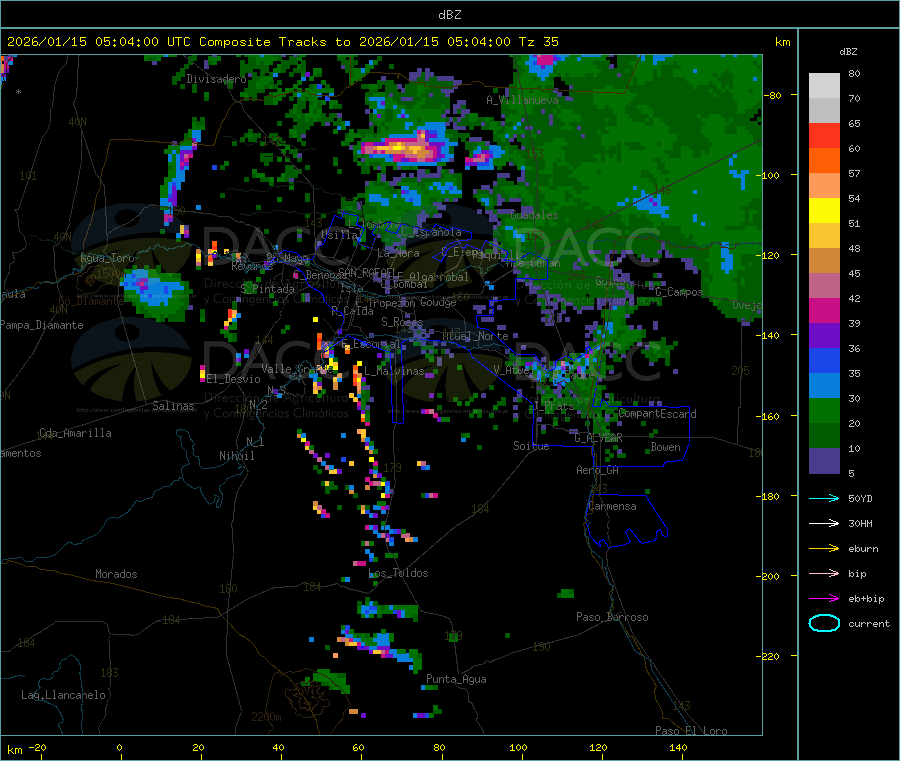
Task: Click the 'eb+bip' legend label
Action: [x=866, y=599]
